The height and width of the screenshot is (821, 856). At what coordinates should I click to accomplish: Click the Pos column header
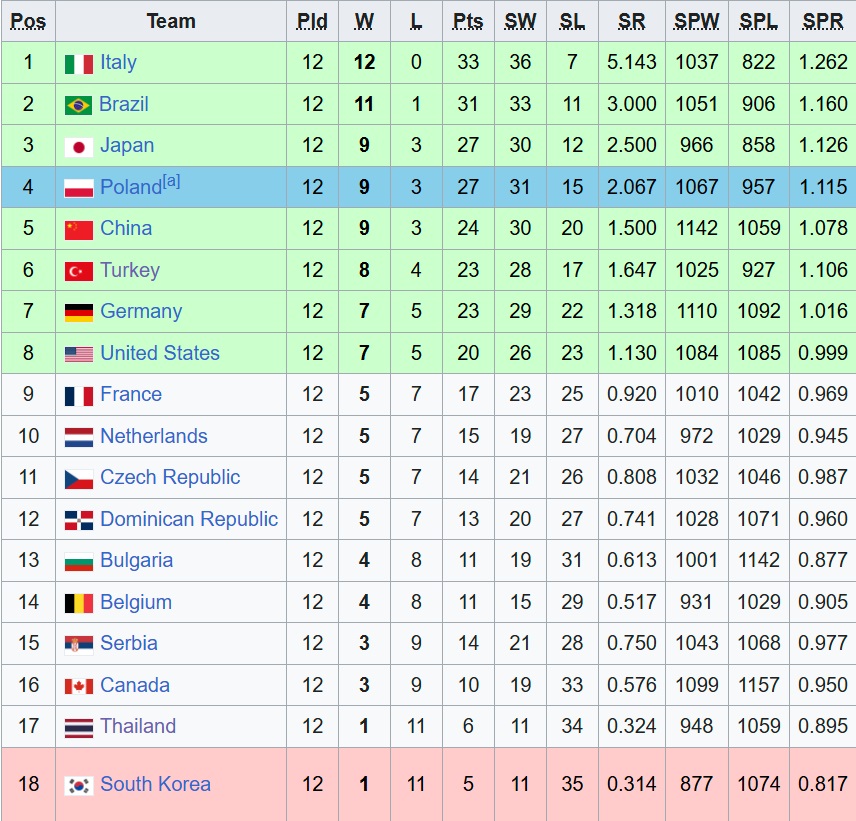[x=28, y=21]
